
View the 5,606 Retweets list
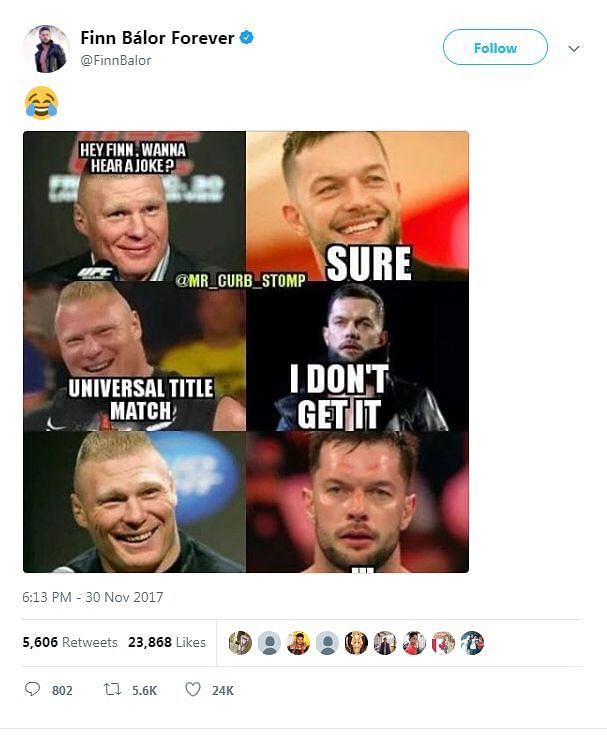pyautogui.click(x=70, y=642)
